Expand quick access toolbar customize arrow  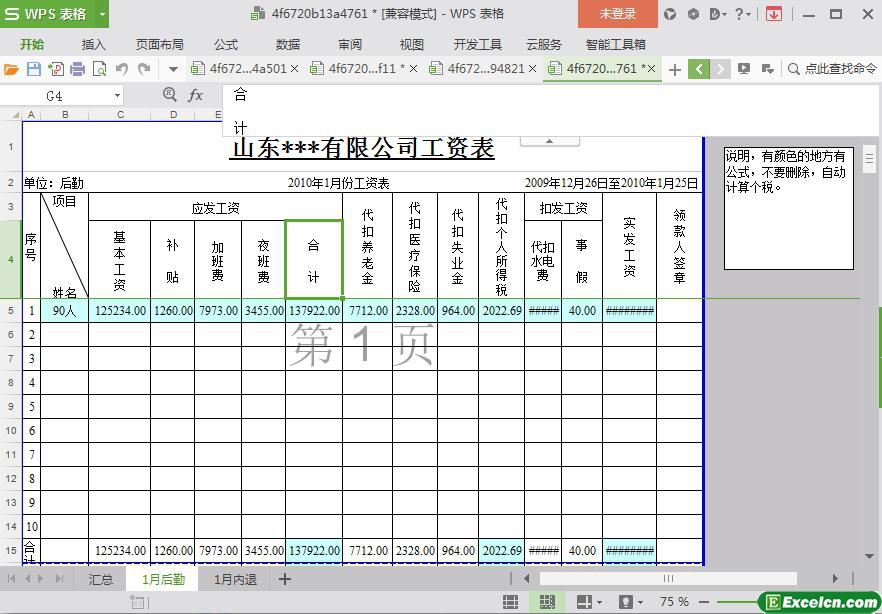click(173, 69)
